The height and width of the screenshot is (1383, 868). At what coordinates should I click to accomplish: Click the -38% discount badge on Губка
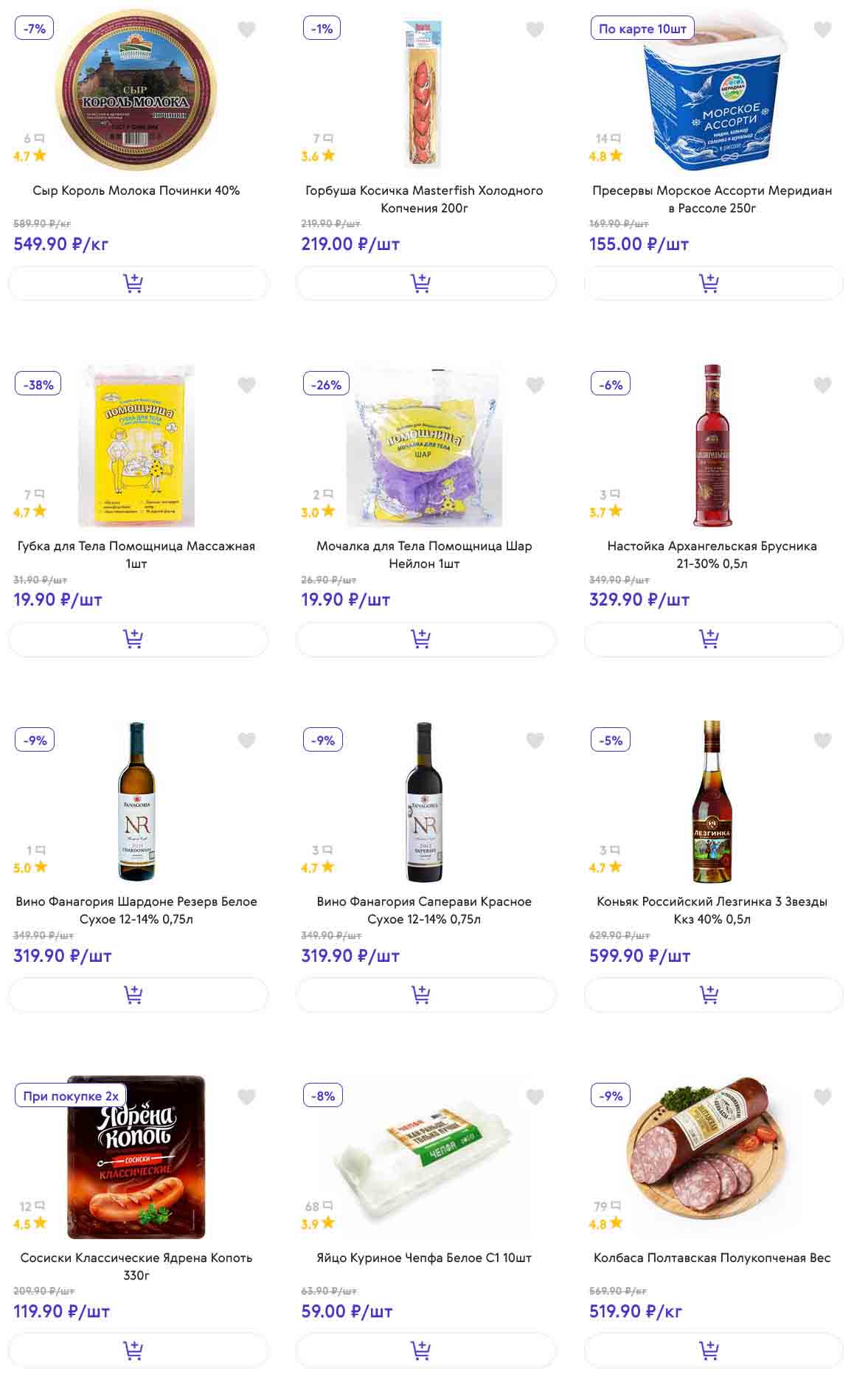38,384
